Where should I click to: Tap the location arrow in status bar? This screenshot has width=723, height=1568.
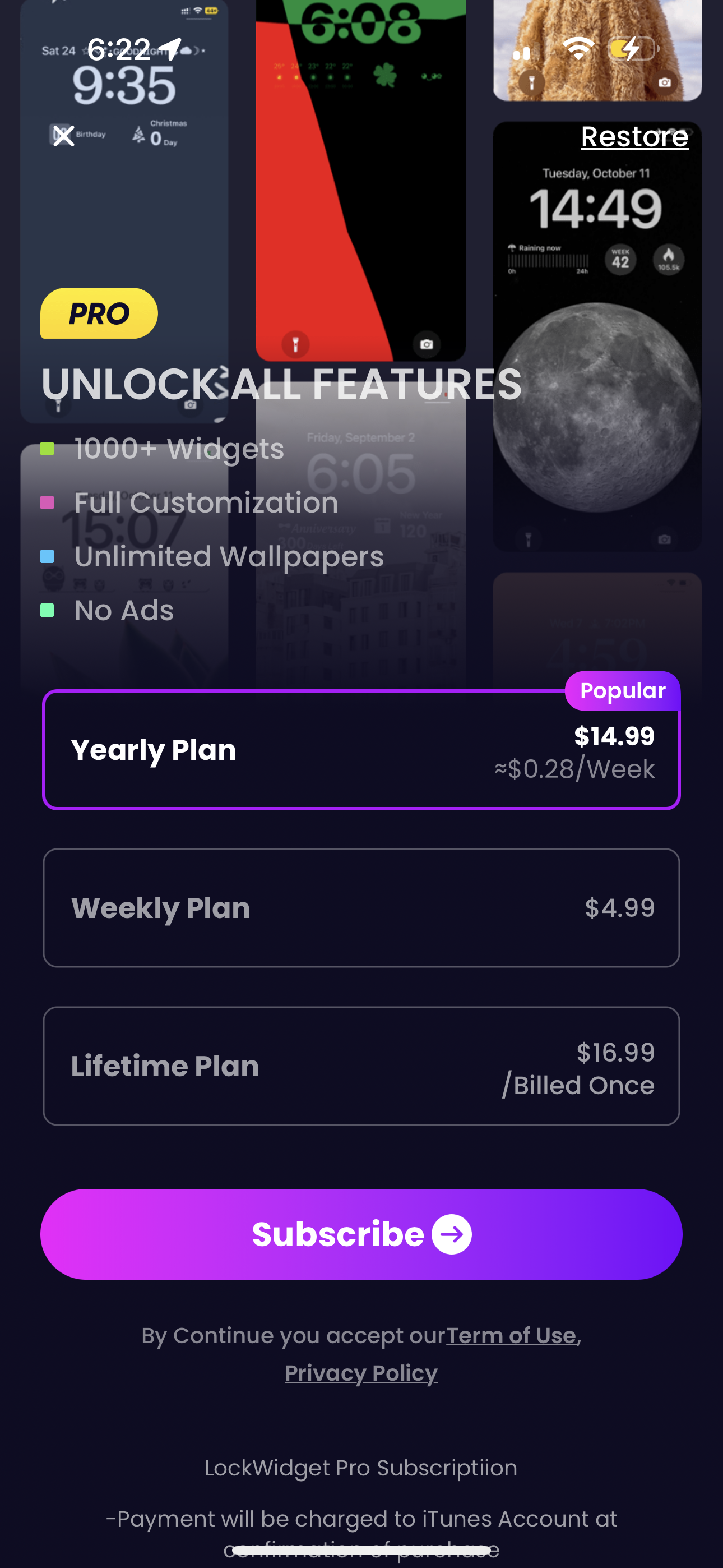click(170, 49)
